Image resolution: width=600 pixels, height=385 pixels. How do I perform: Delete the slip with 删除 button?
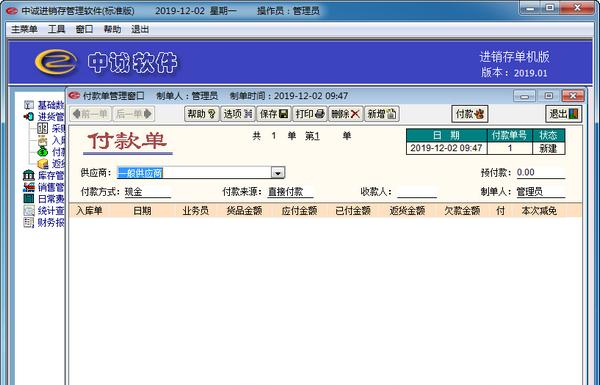346,114
